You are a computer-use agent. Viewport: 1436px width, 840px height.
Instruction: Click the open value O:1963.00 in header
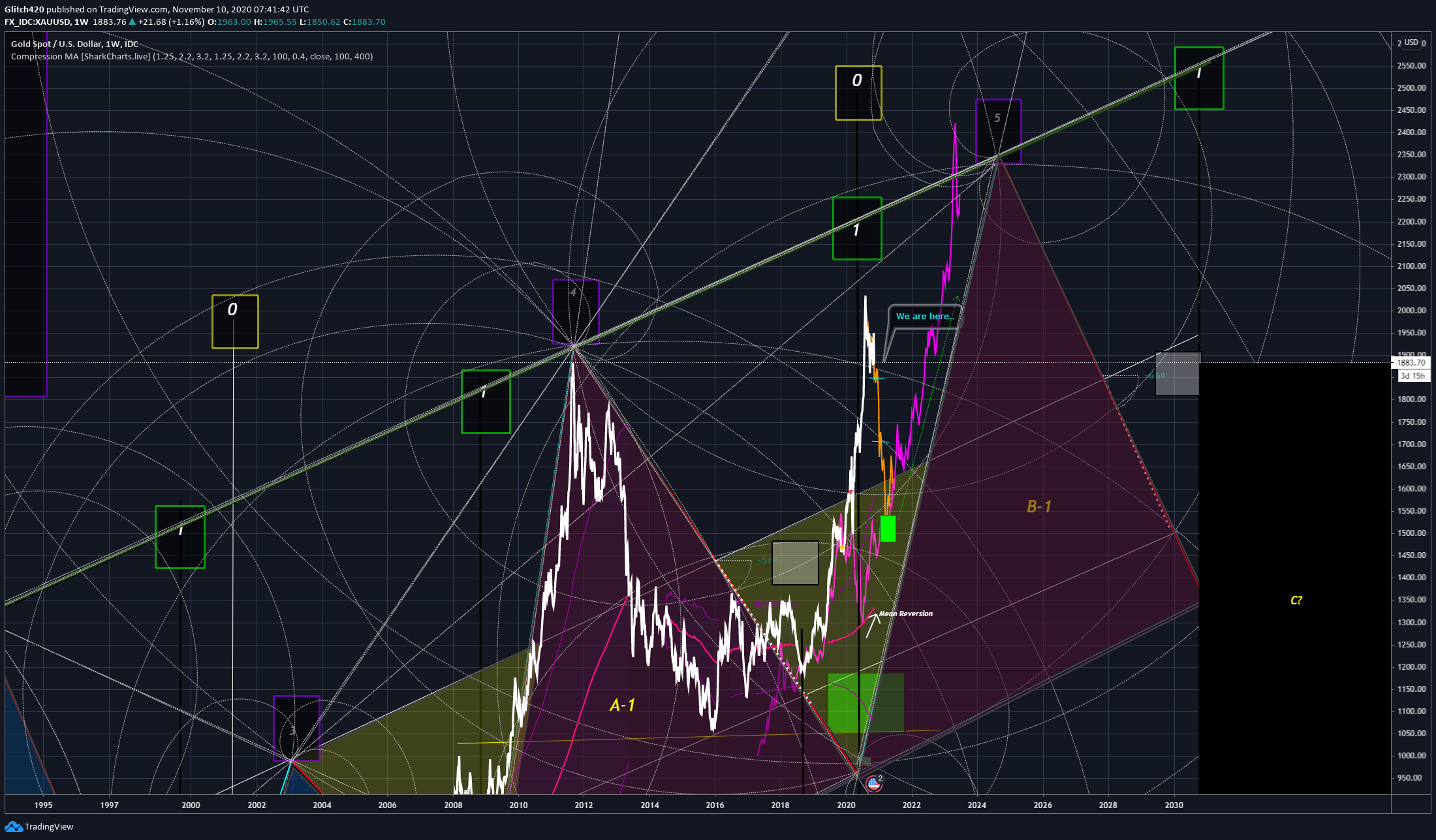pos(229,22)
